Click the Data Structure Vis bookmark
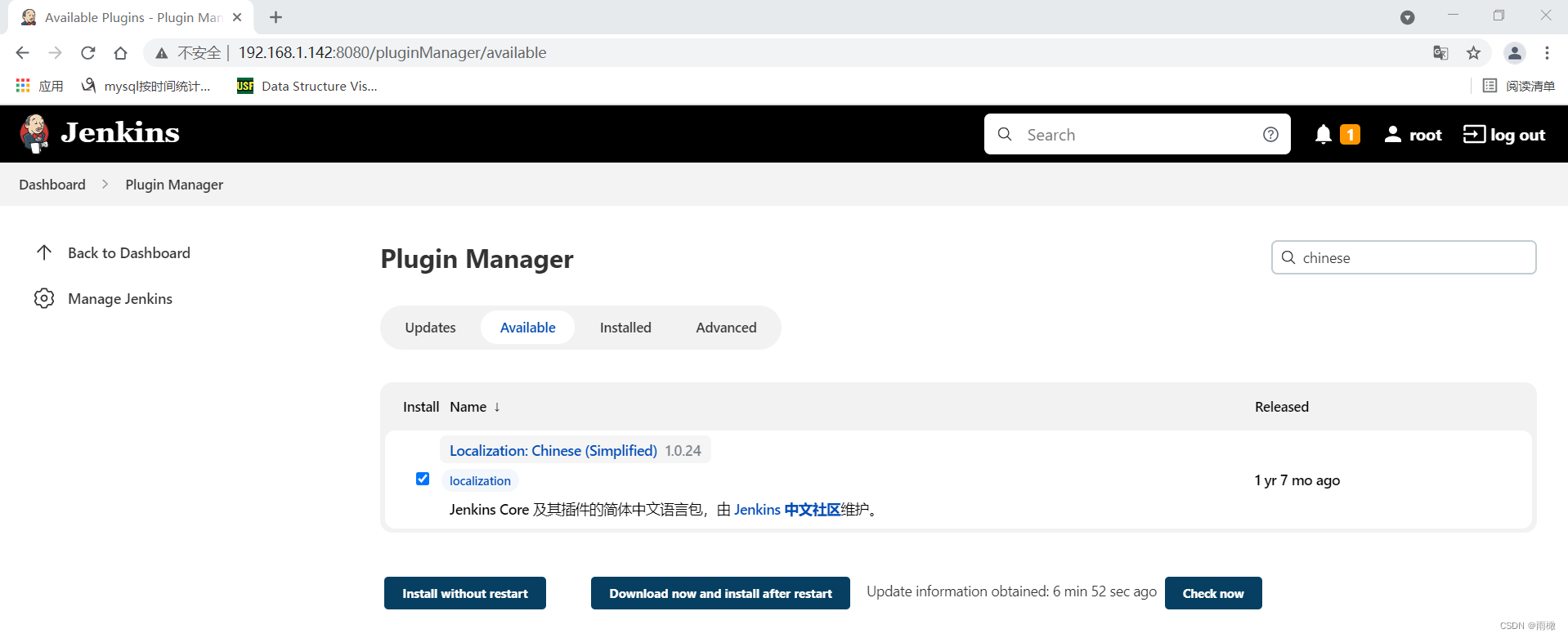The height and width of the screenshot is (638, 1568). tap(307, 86)
